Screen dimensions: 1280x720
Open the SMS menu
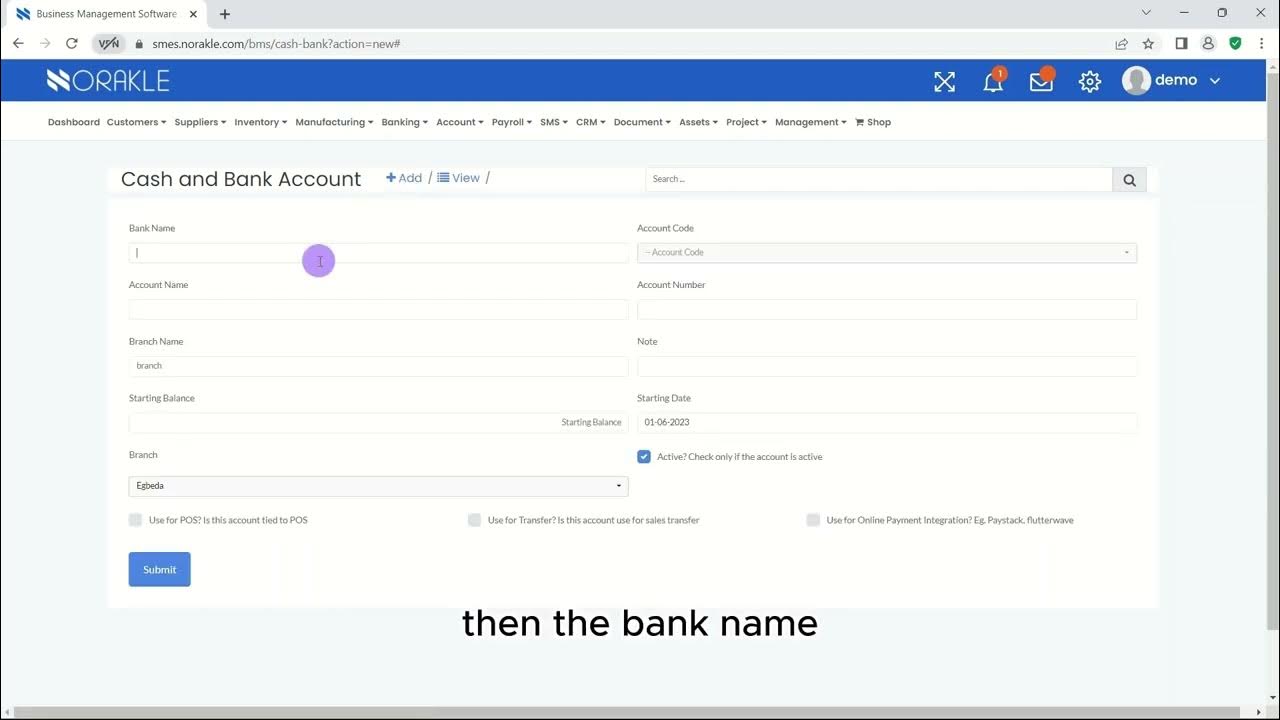553,122
